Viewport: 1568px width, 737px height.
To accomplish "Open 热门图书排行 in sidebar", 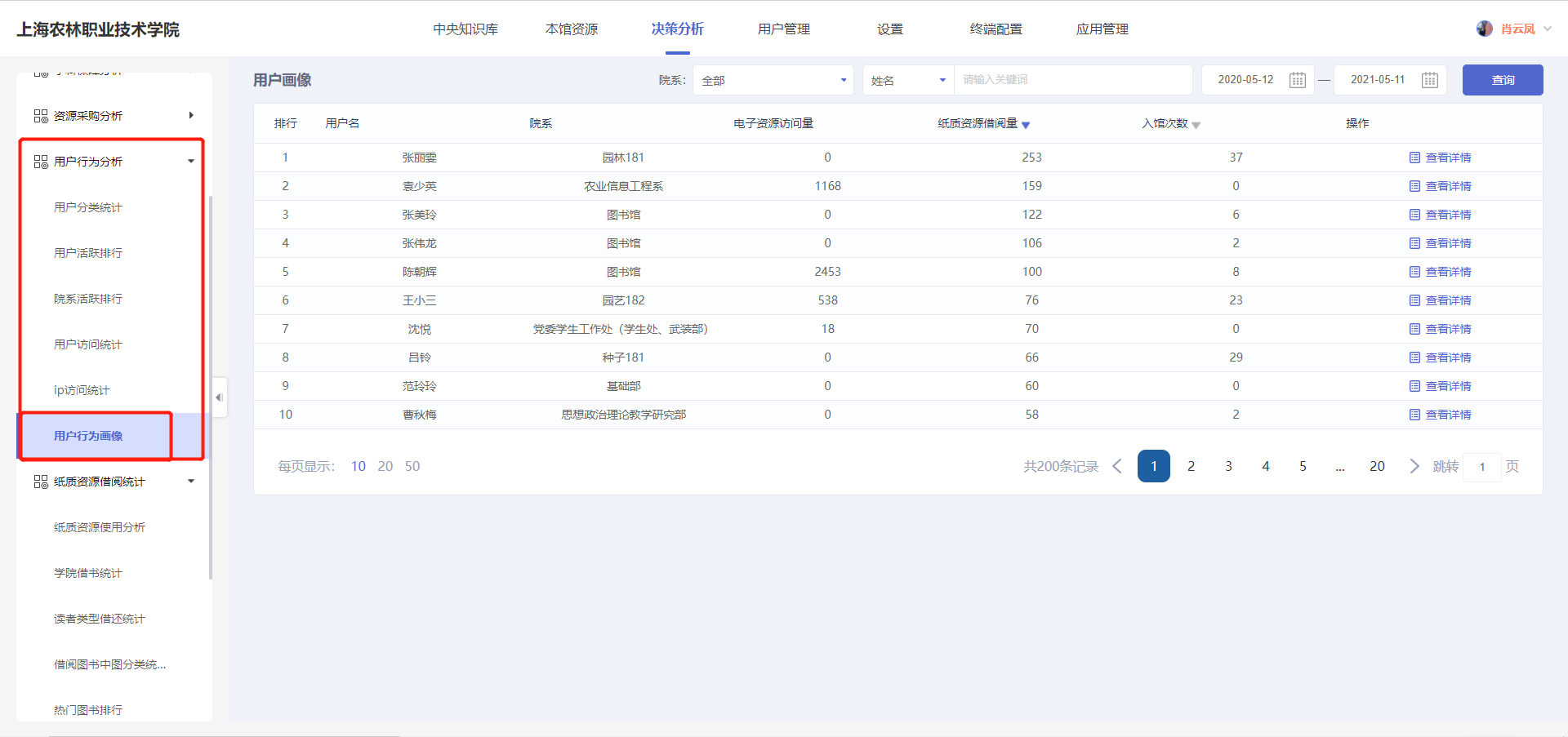I will [88, 710].
